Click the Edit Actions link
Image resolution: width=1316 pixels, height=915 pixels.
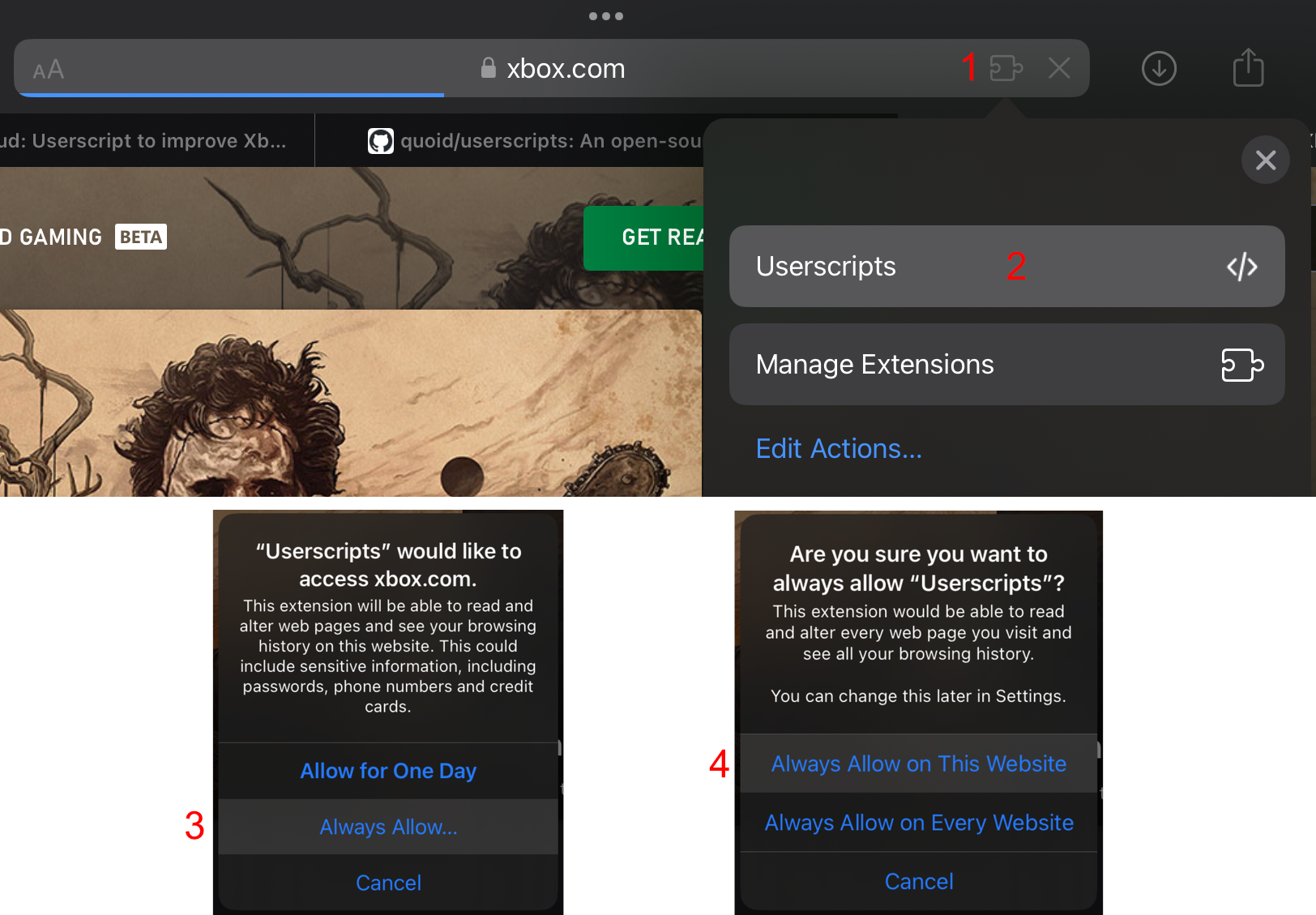click(839, 448)
